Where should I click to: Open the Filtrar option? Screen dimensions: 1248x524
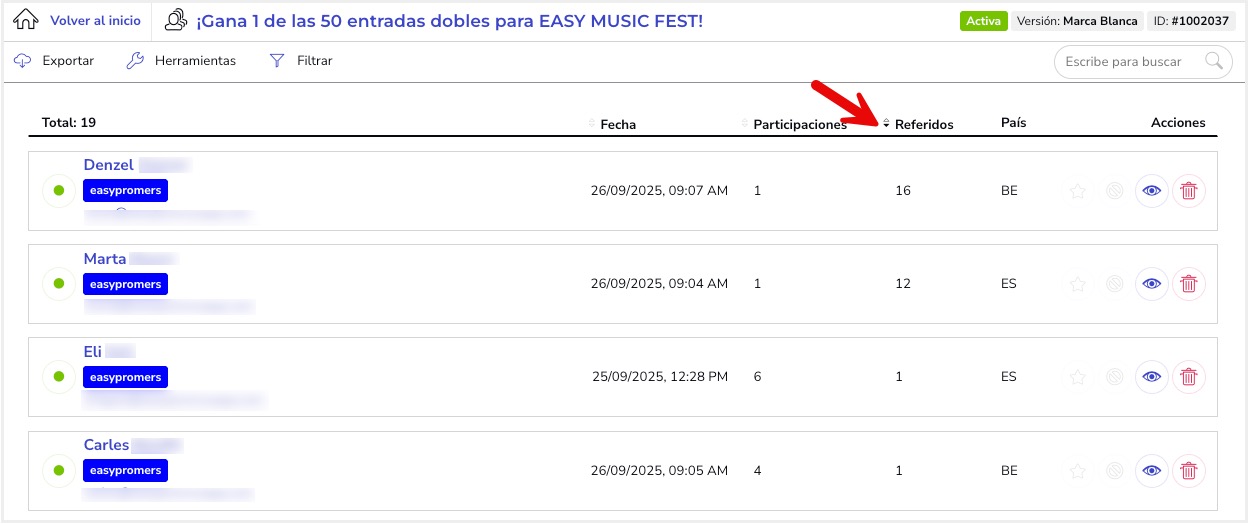pyautogui.click(x=301, y=61)
